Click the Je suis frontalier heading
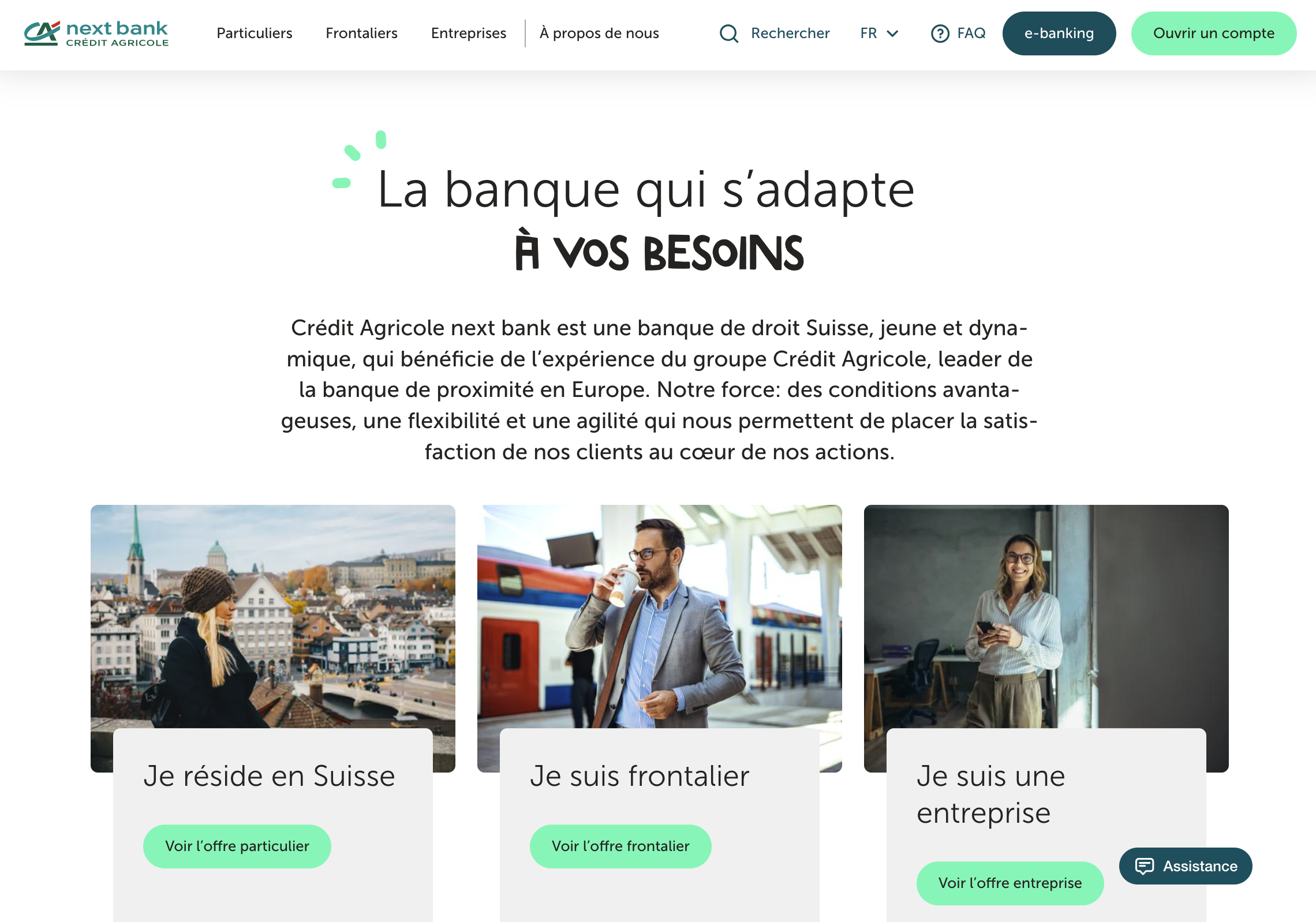The height and width of the screenshot is (922, 1316). [x=640, y=776]
